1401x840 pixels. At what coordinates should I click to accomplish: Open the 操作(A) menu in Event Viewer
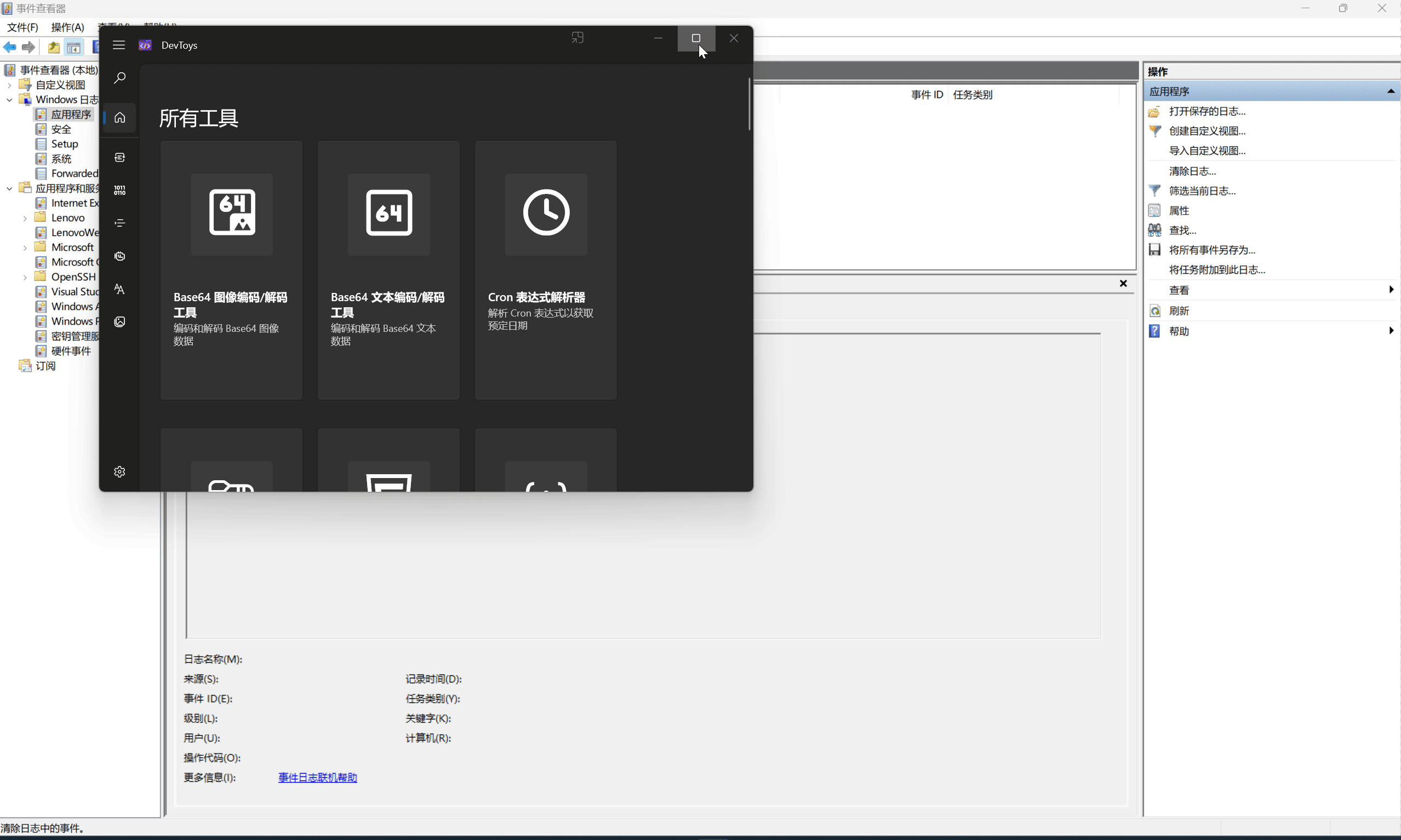tap(67, 27)
